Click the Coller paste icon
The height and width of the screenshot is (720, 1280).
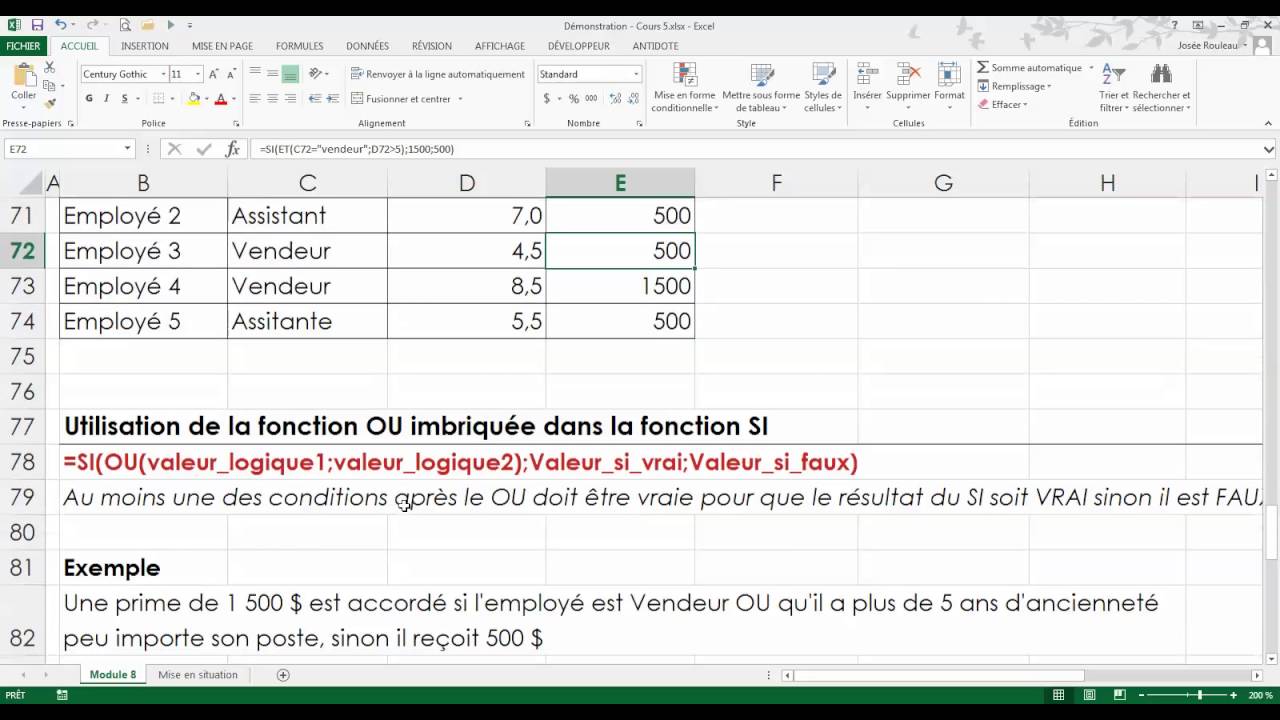[24, 75]
